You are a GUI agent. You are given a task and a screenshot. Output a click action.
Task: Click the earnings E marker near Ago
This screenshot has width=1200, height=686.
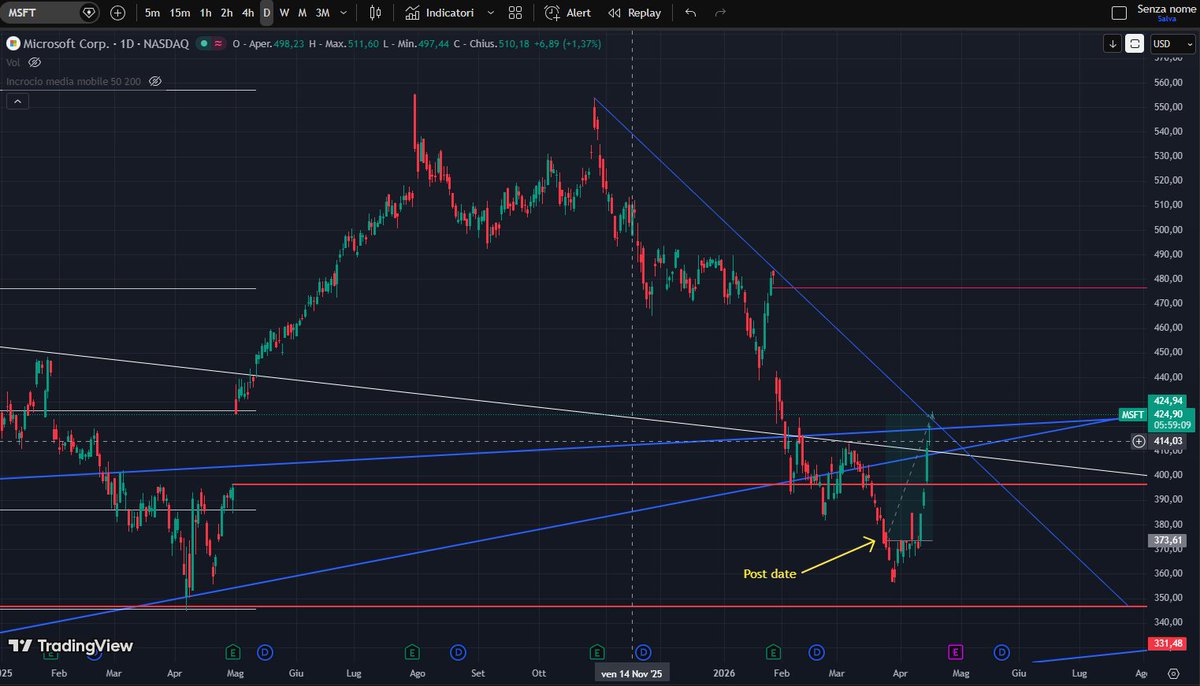pos(412,652)
